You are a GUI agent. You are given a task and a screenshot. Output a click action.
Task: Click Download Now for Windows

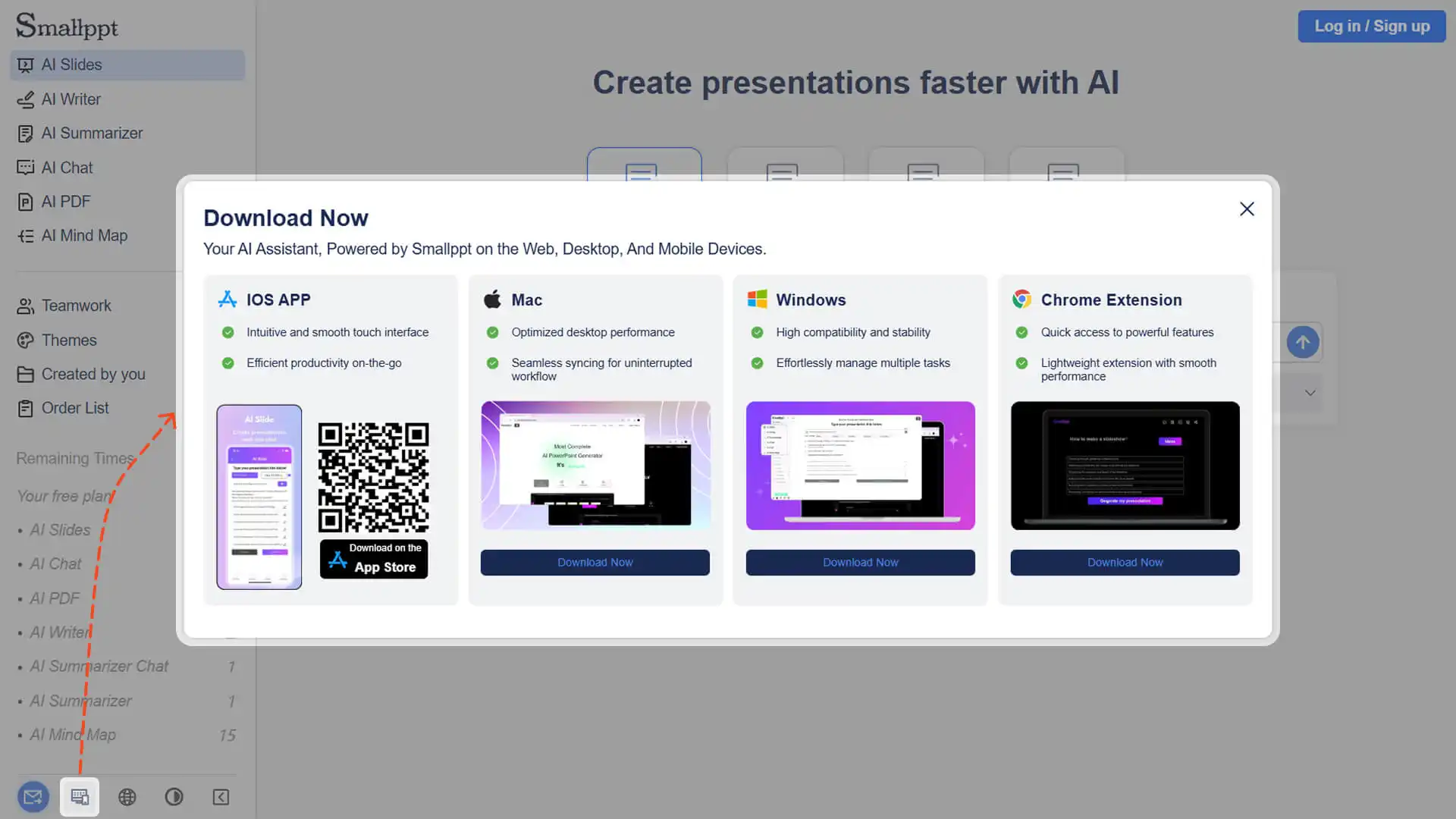[861, 563]
